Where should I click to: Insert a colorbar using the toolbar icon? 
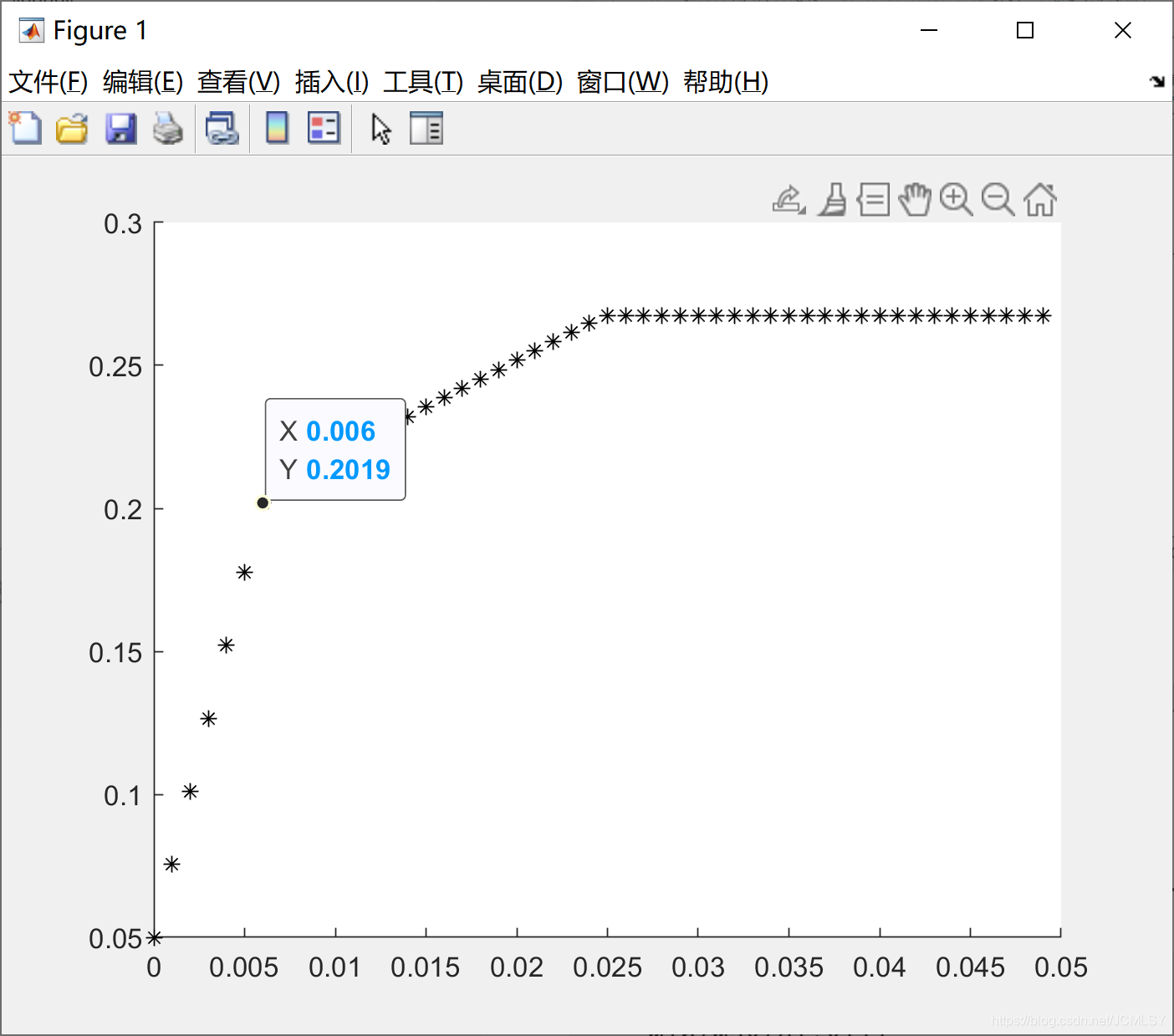tap(277, 128)
